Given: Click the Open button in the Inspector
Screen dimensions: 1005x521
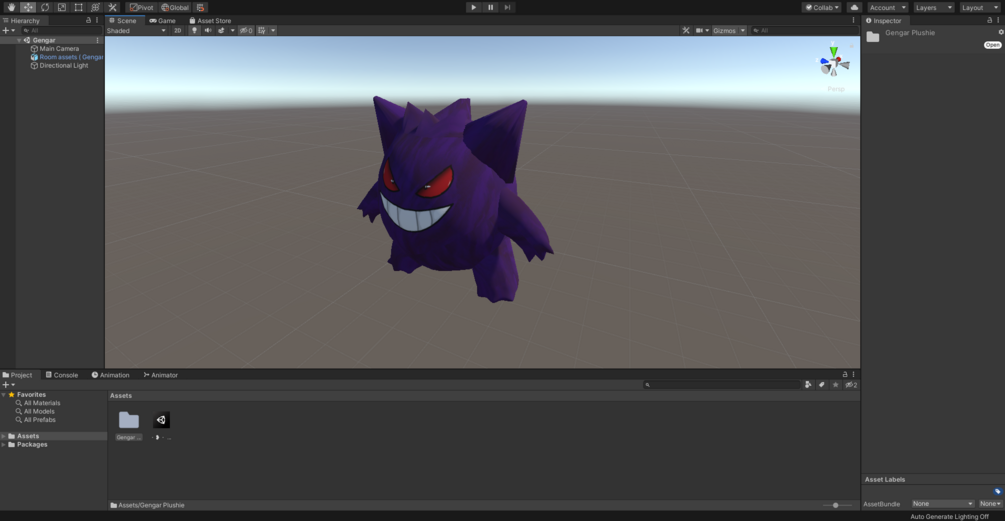Looking at the screenshot, I should click(x=992, y=45).
